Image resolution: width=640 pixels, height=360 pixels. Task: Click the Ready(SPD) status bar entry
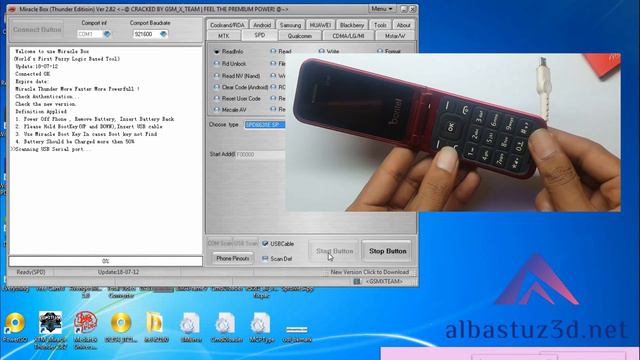pos(31,272)
